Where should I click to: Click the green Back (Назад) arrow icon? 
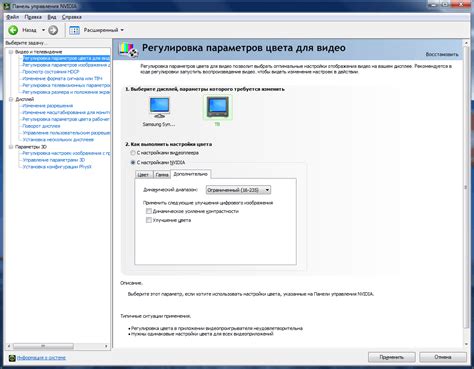point(13,30)
